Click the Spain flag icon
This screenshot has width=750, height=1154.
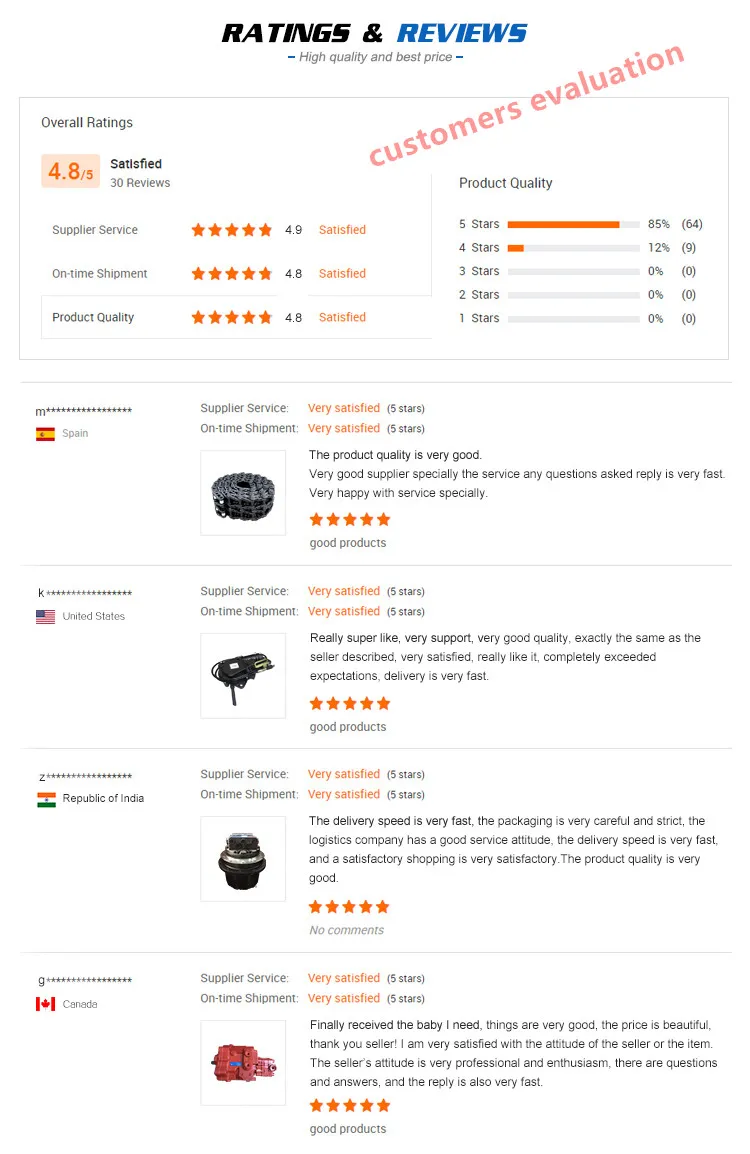[45, 434]
